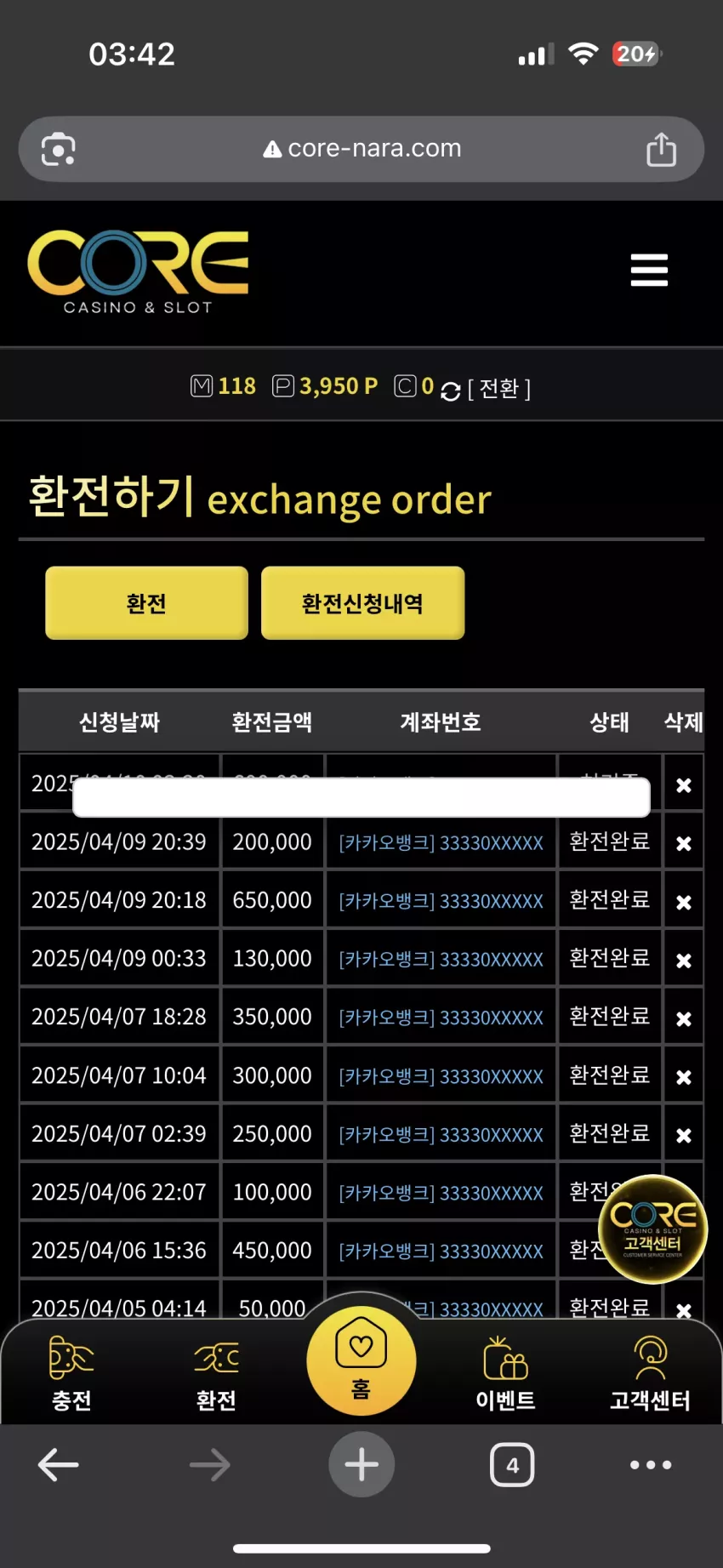This screenshot has width=723, height=1568.
Task: Open 이벤트 gift icon in bottom bar
Action: coord(505,1373)
